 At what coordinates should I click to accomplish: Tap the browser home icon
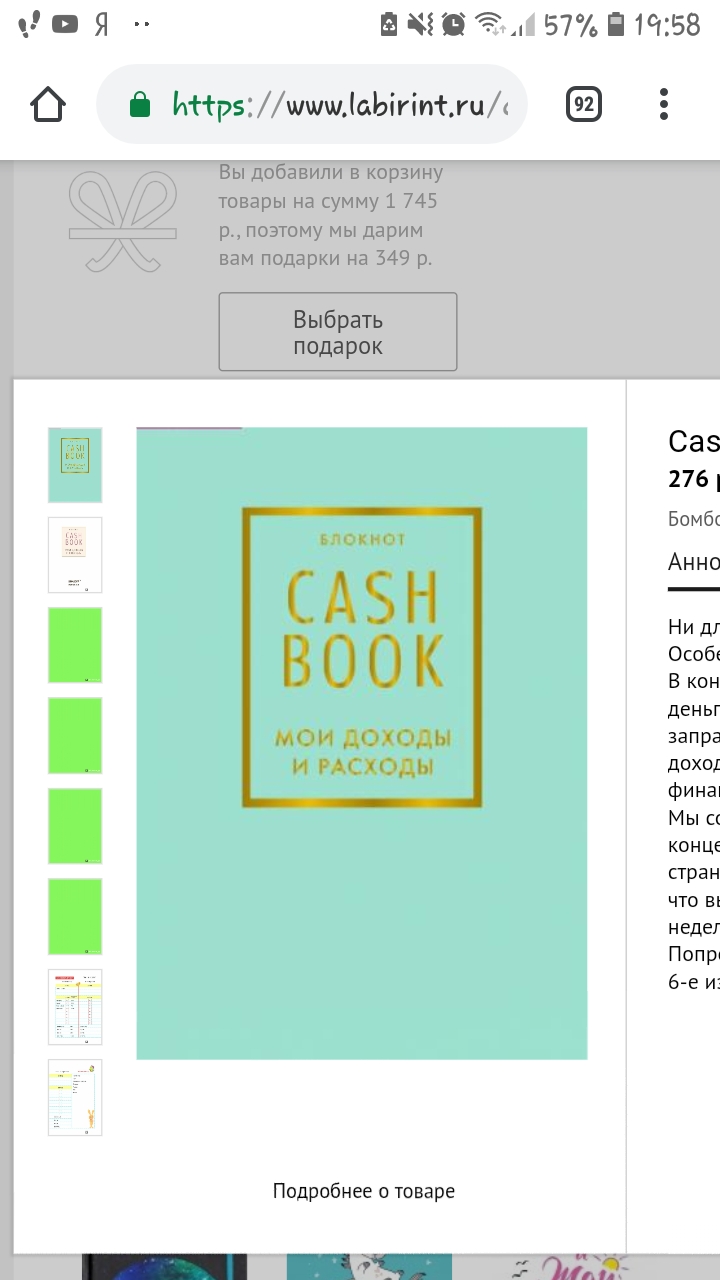point(48,104)
